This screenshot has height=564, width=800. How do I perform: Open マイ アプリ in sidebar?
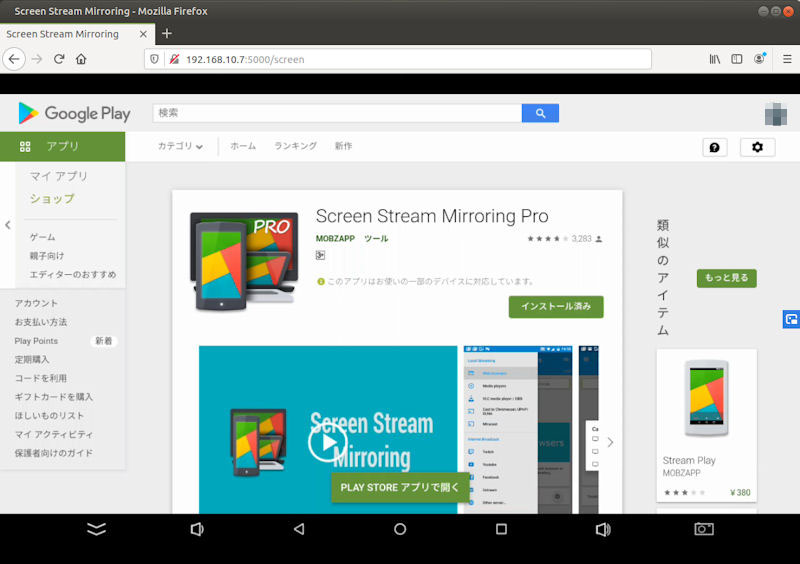coord(59,177)
